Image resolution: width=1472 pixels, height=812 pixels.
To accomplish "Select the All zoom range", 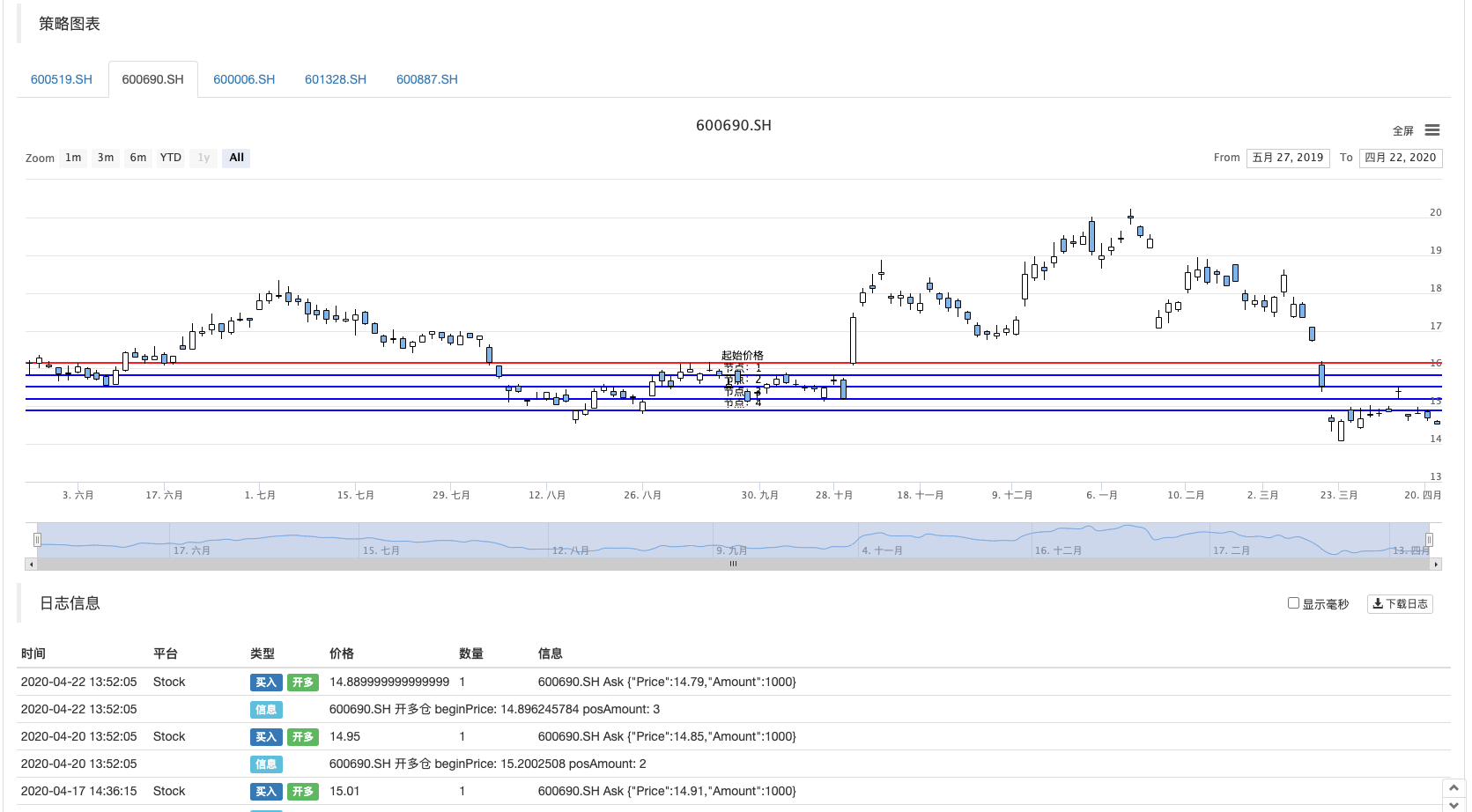I will [x=236, y=158].
